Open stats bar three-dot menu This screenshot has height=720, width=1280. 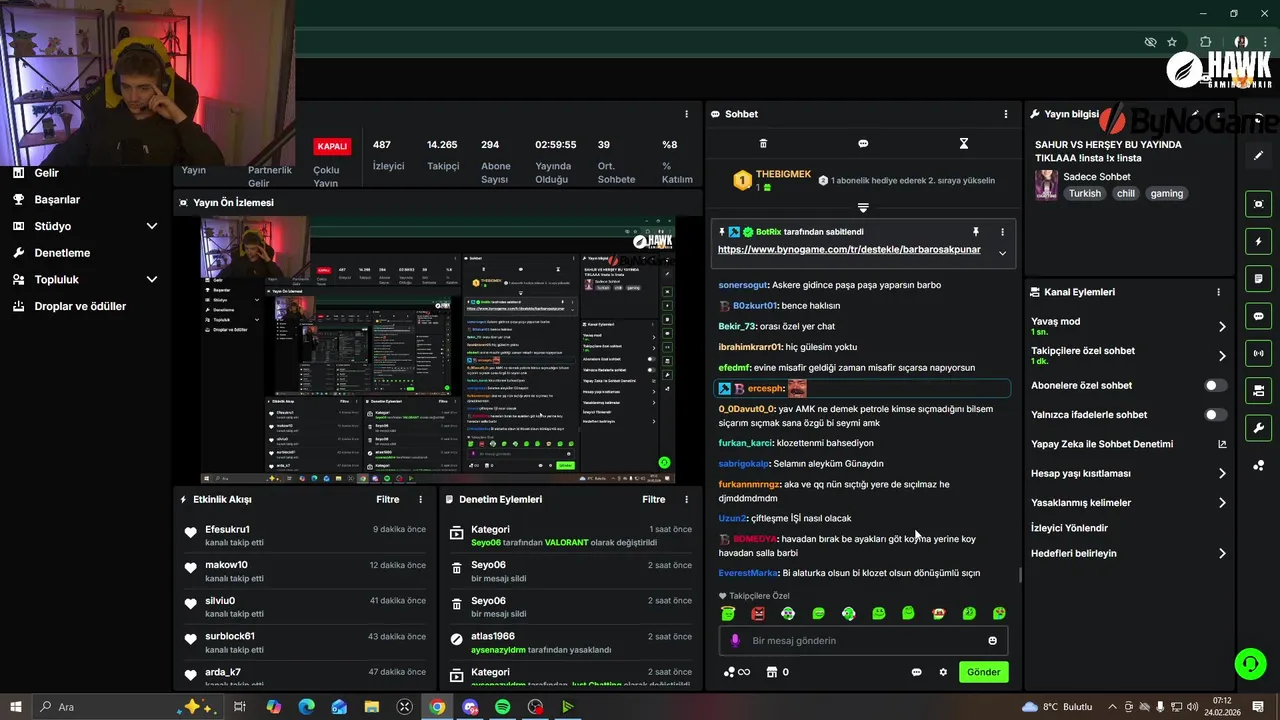[x=686, y=114]
